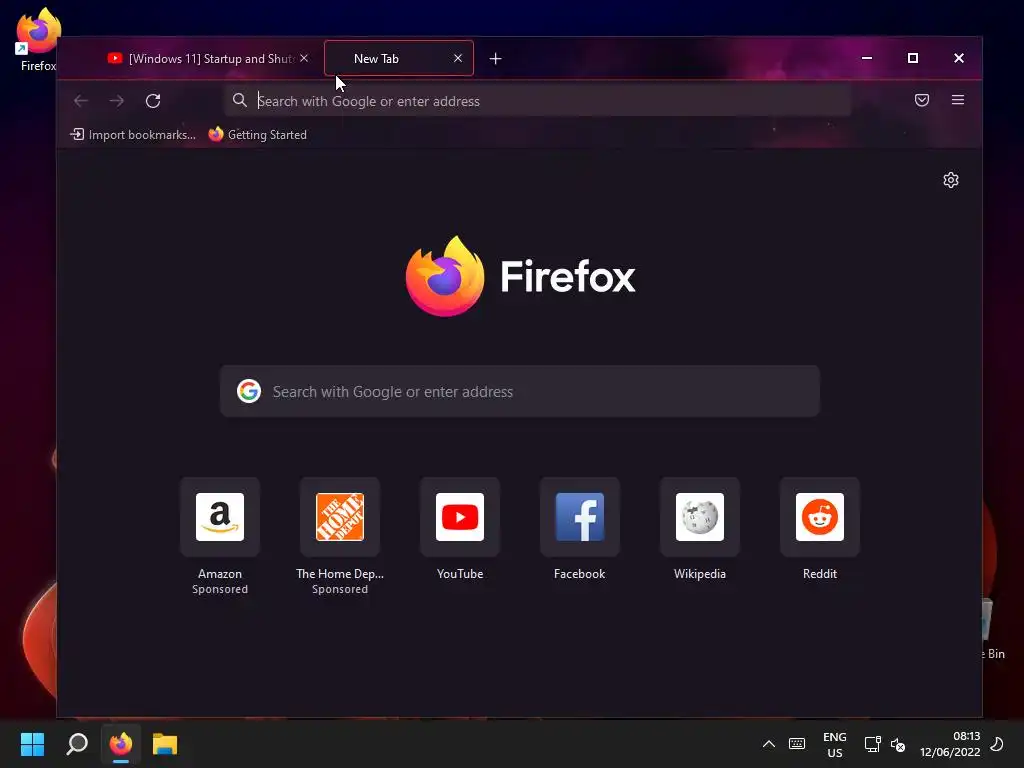Viewport: 1024px width, 768px height.
Task: Close the Windows 11 Startup YouTube tab
Action: coord(304,58)
